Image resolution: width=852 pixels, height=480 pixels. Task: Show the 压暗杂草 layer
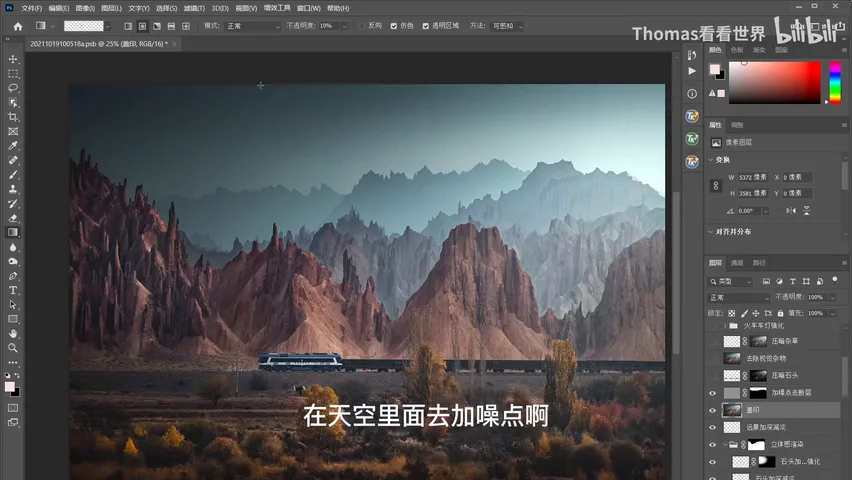coord(712,341)
